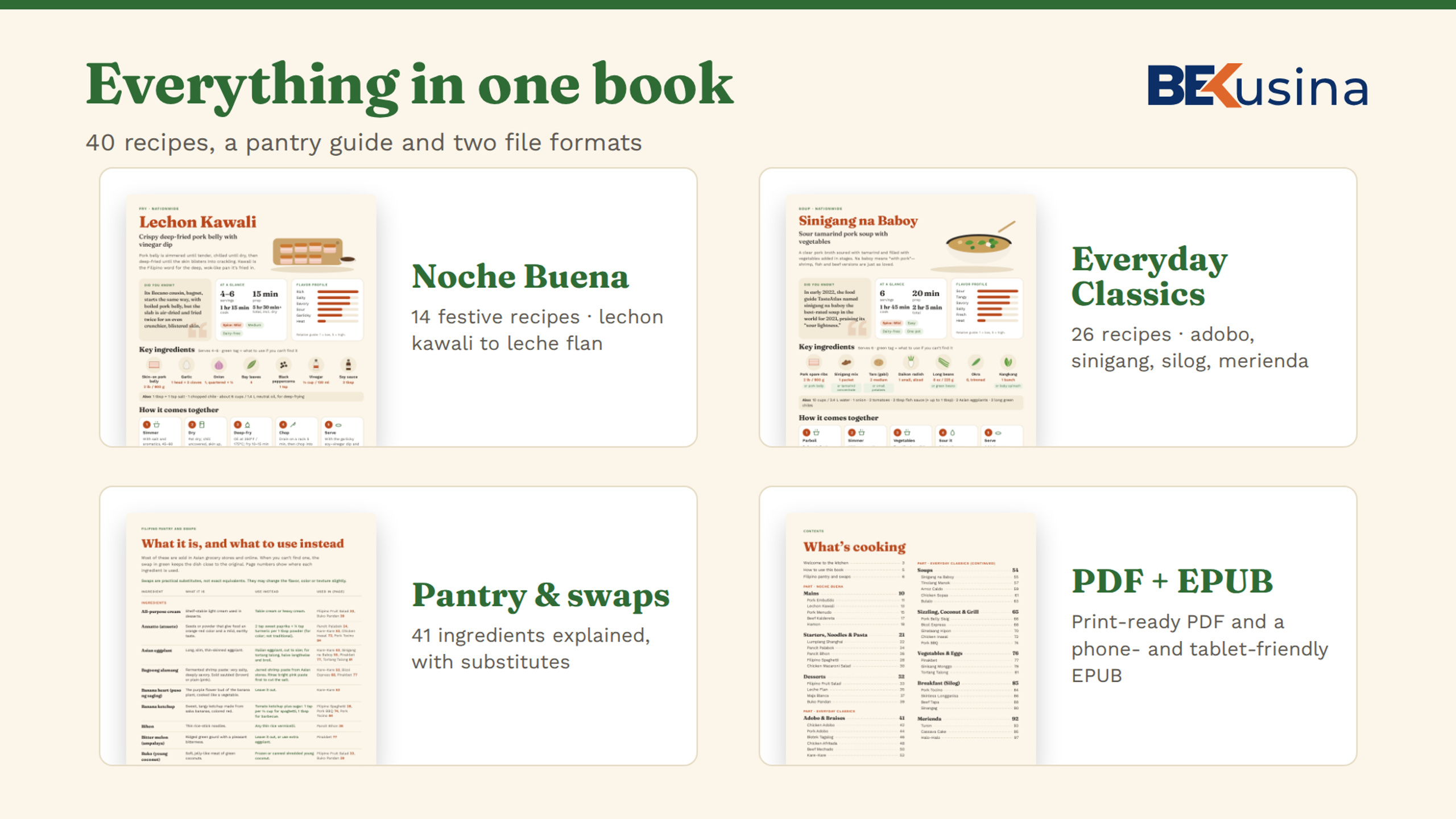Select the Everyday Classics heading
The image size is (1456, 819).
coord(1149,276)
